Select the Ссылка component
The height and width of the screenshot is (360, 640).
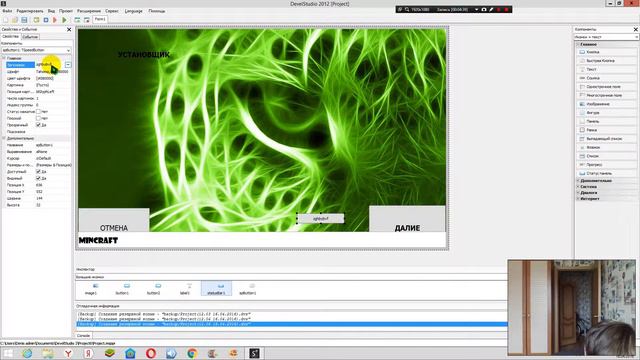tap(607, 78)
